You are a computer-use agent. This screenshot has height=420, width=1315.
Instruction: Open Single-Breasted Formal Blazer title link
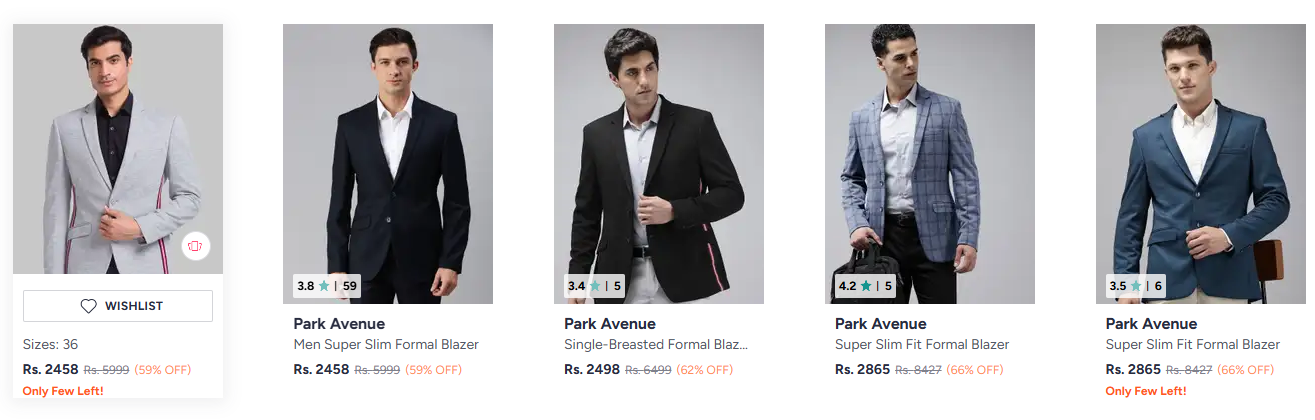[656, 345]
